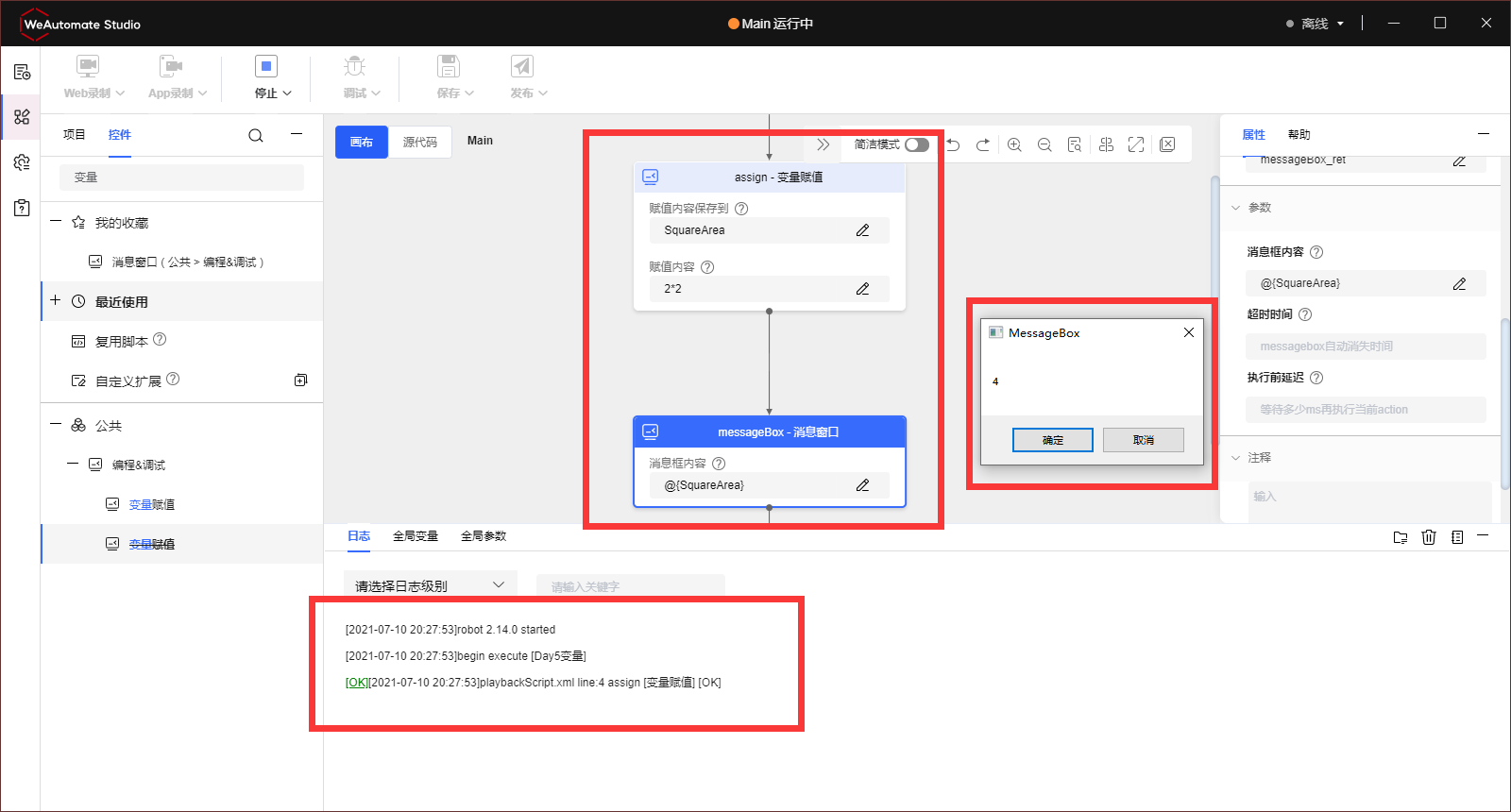Edit the 2*2 value with pencil icon
Image resolution: width=1511 pixels, height=812 pixels.
point(862,289)
